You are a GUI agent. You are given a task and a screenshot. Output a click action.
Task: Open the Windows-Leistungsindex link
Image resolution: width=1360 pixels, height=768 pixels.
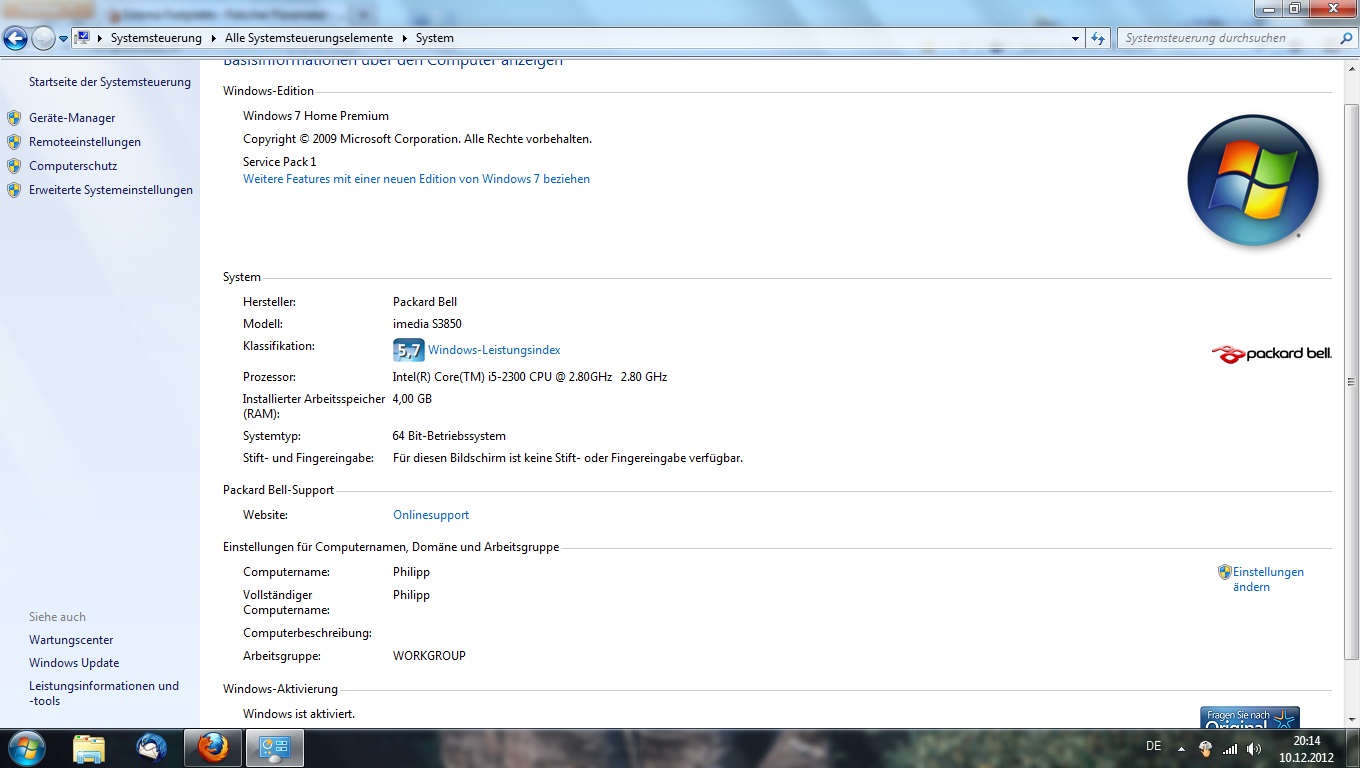[x=494, y=350]
